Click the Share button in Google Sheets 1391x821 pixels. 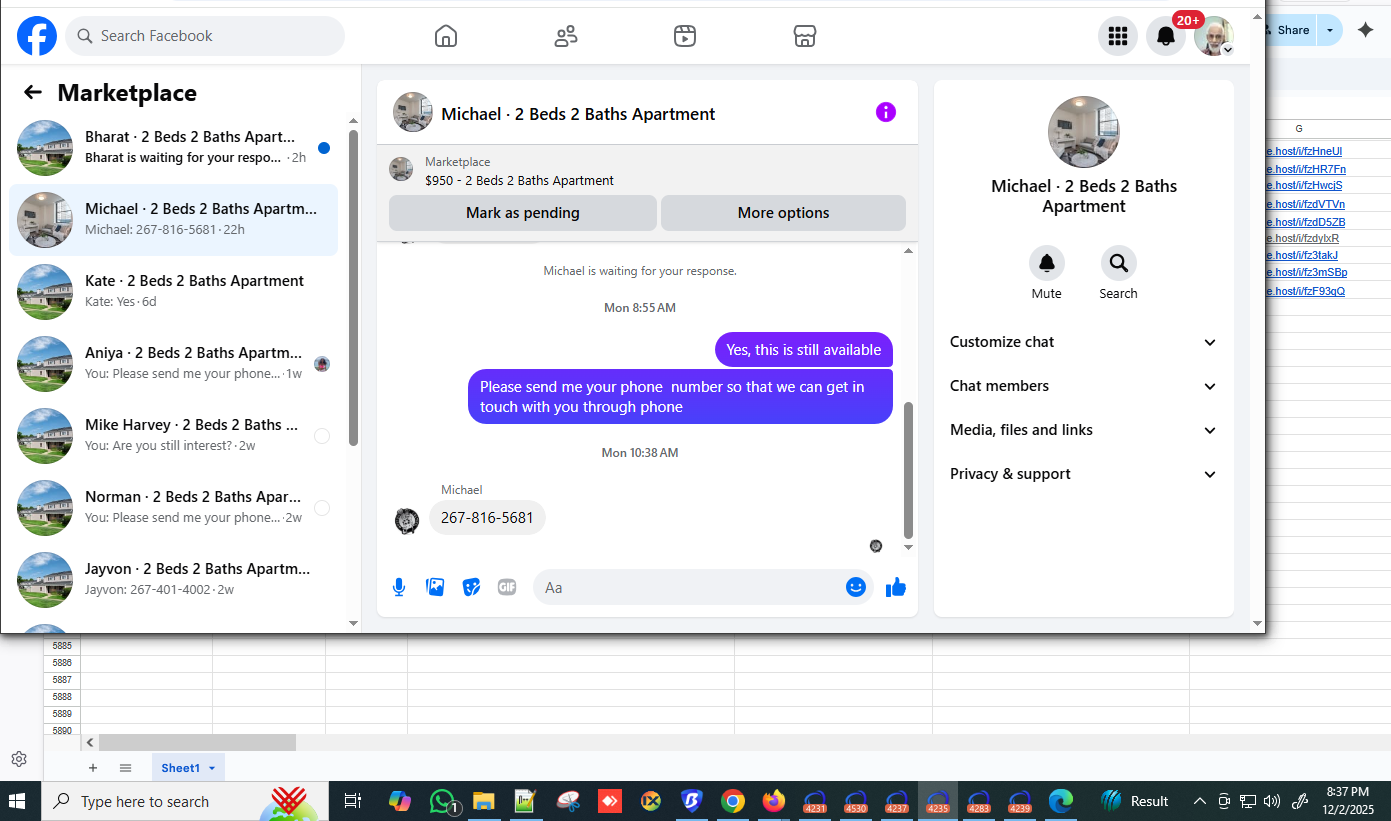tap(1292, 30)
